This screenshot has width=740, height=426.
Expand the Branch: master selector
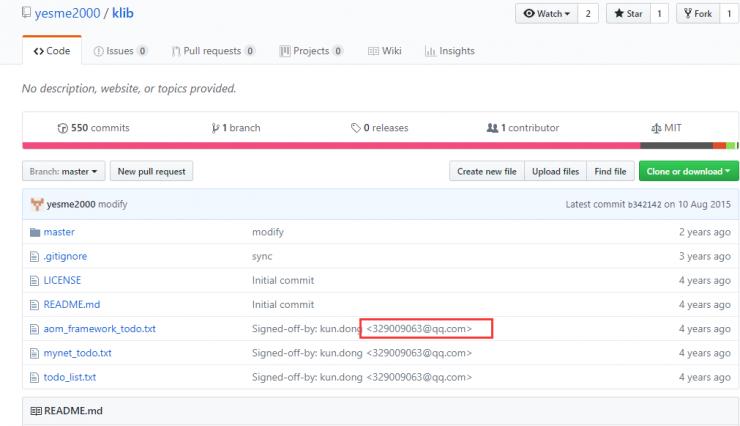(64, 172)
